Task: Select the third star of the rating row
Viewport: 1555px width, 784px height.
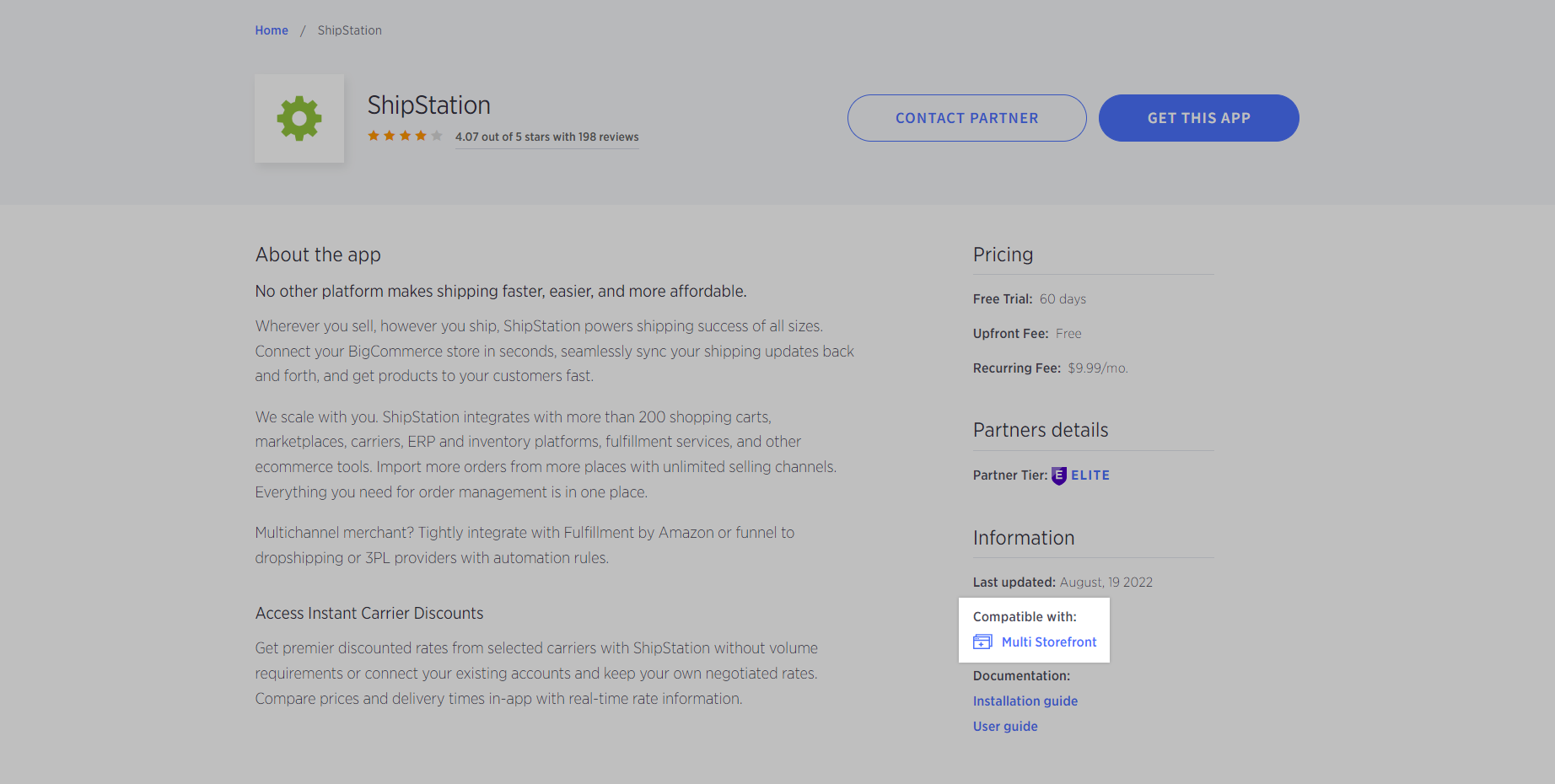Action: pos(406,135)
